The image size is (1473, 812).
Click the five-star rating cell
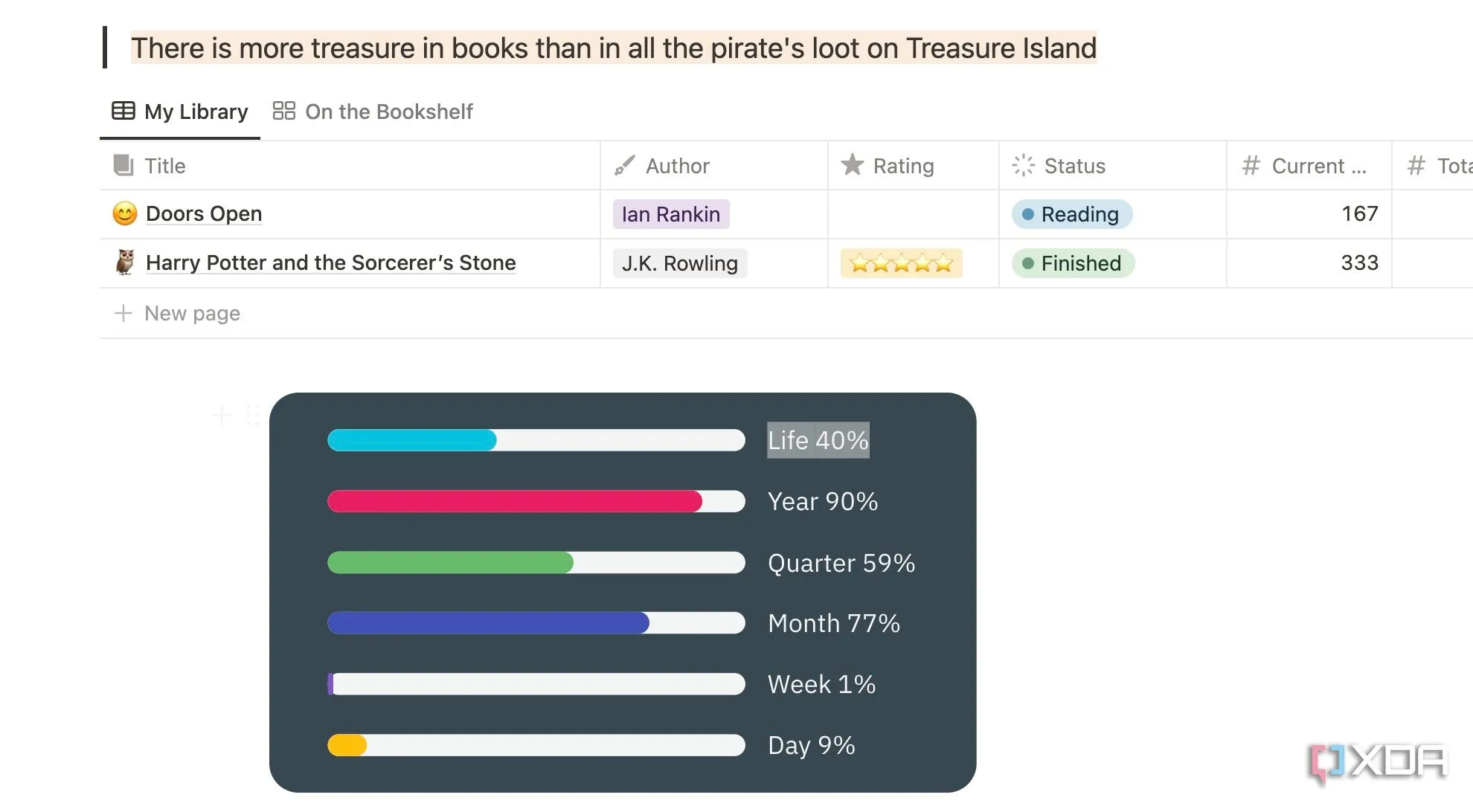pos(902,263)
